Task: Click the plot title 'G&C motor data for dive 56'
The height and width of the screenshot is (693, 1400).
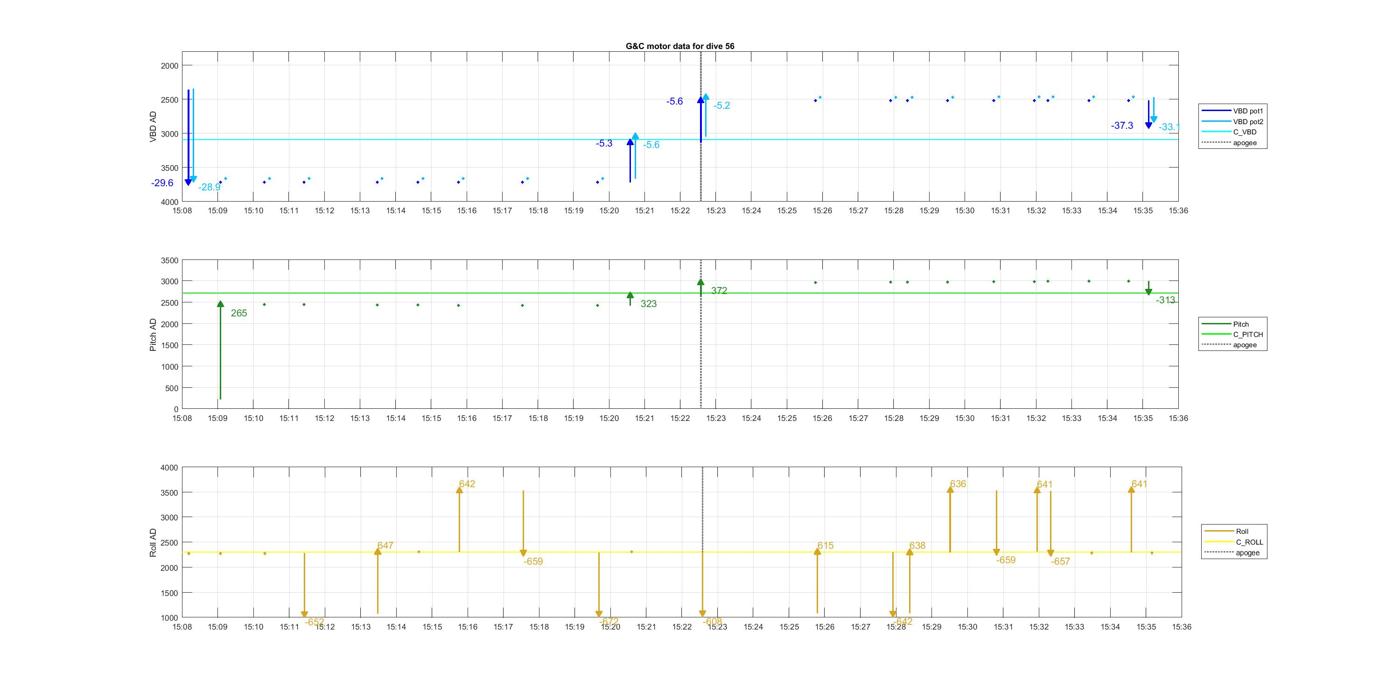Action: point(680,46)
